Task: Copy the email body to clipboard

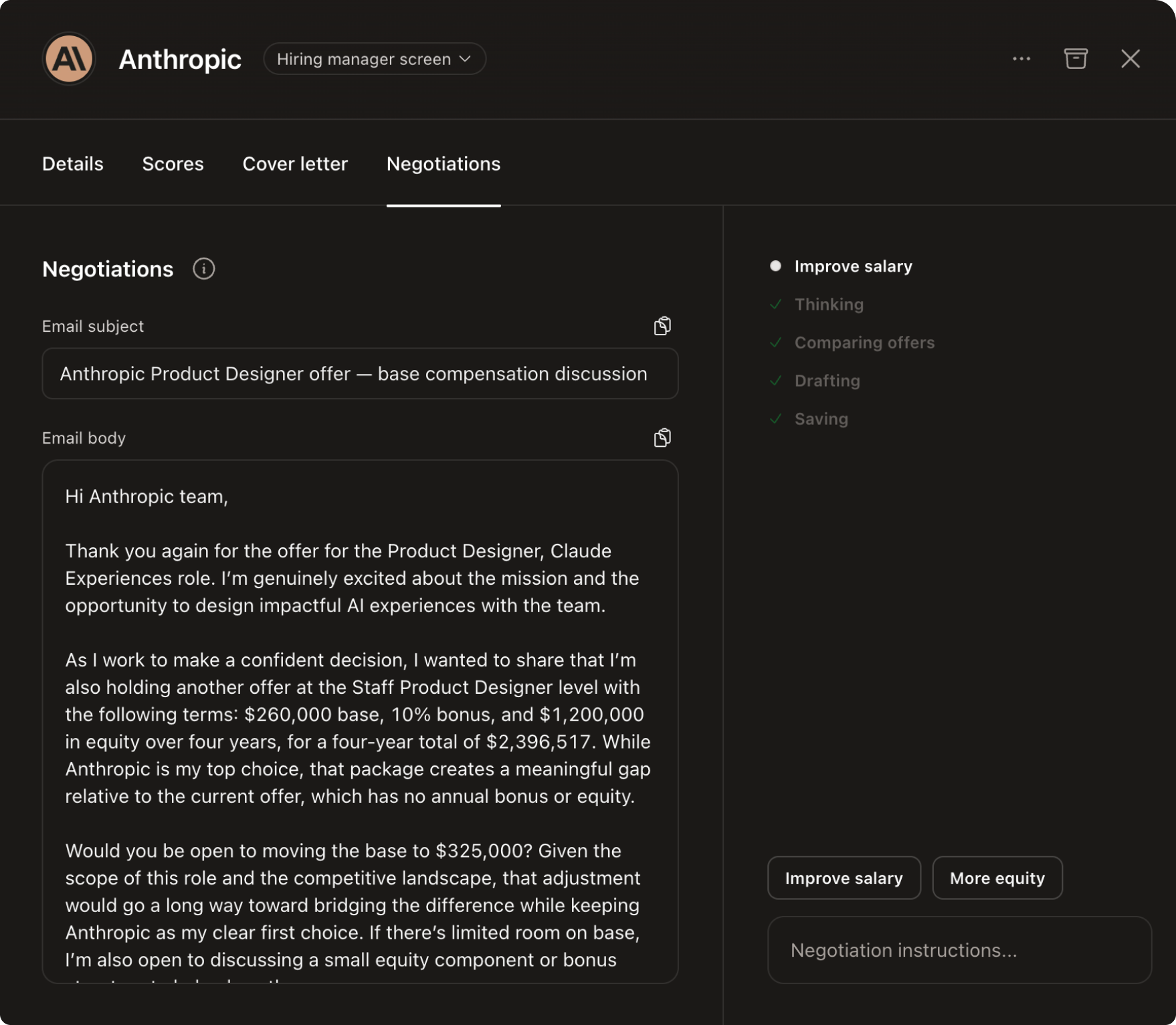Action: point(662,438)
